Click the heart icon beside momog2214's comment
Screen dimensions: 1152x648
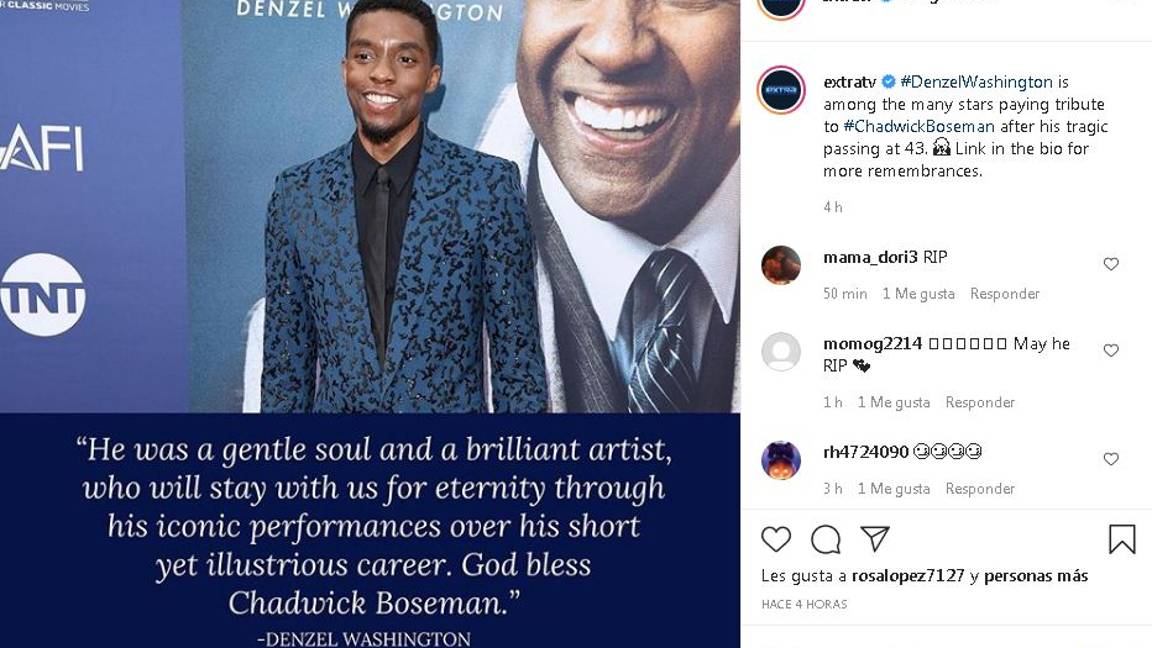1111,349
